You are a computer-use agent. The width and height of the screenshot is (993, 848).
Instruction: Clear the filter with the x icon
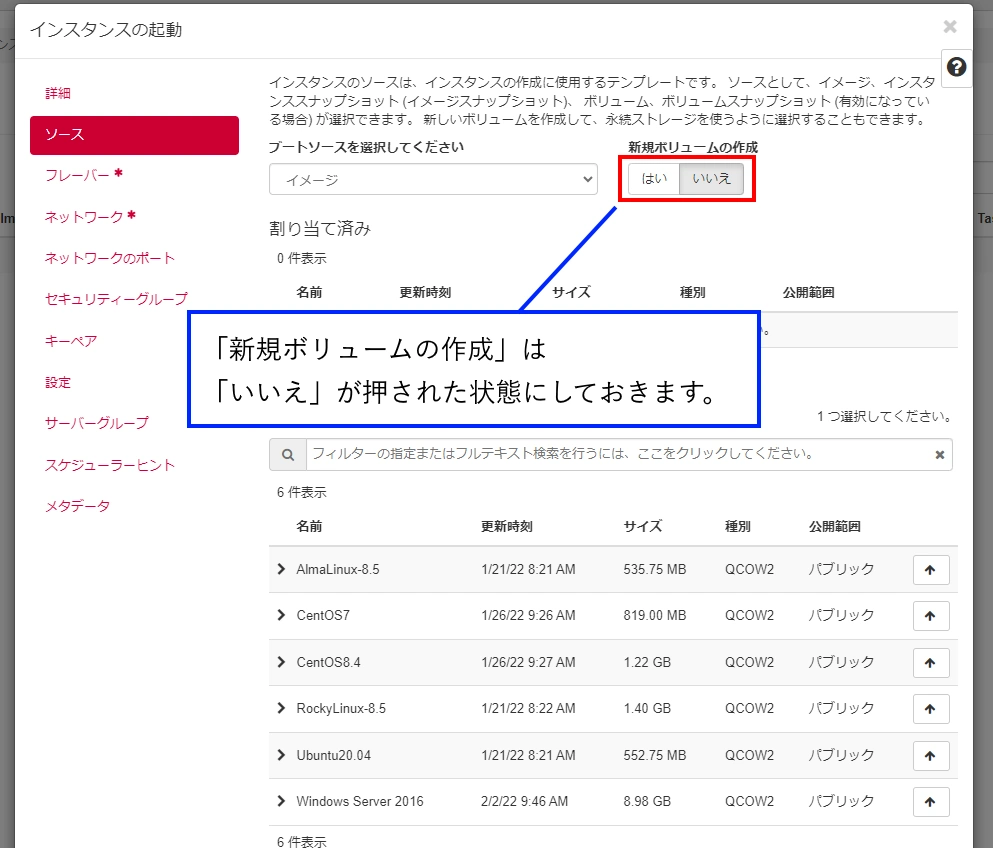[x=939, y=455]
